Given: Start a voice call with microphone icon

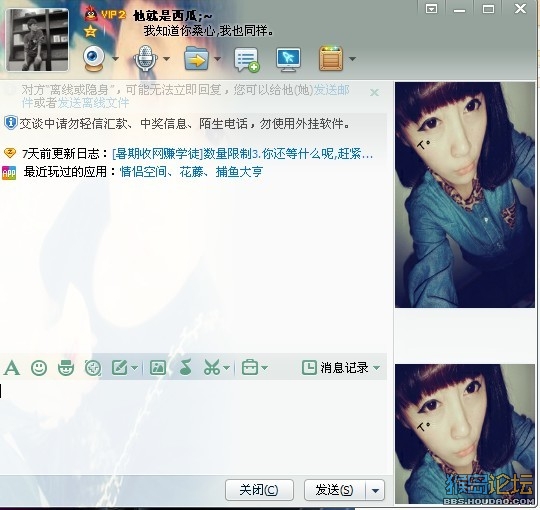Looking at the screenshot, I should (145, 59).
